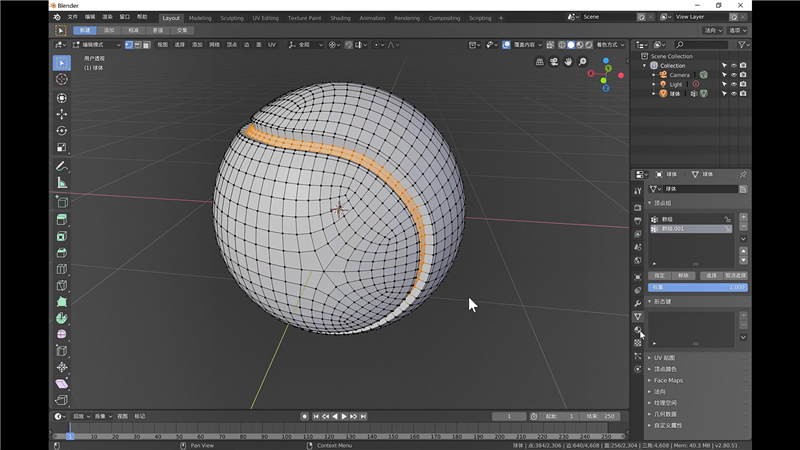Click the vertex group Assign button
Screen dimensions: 800x450
(x=660, y=276)
